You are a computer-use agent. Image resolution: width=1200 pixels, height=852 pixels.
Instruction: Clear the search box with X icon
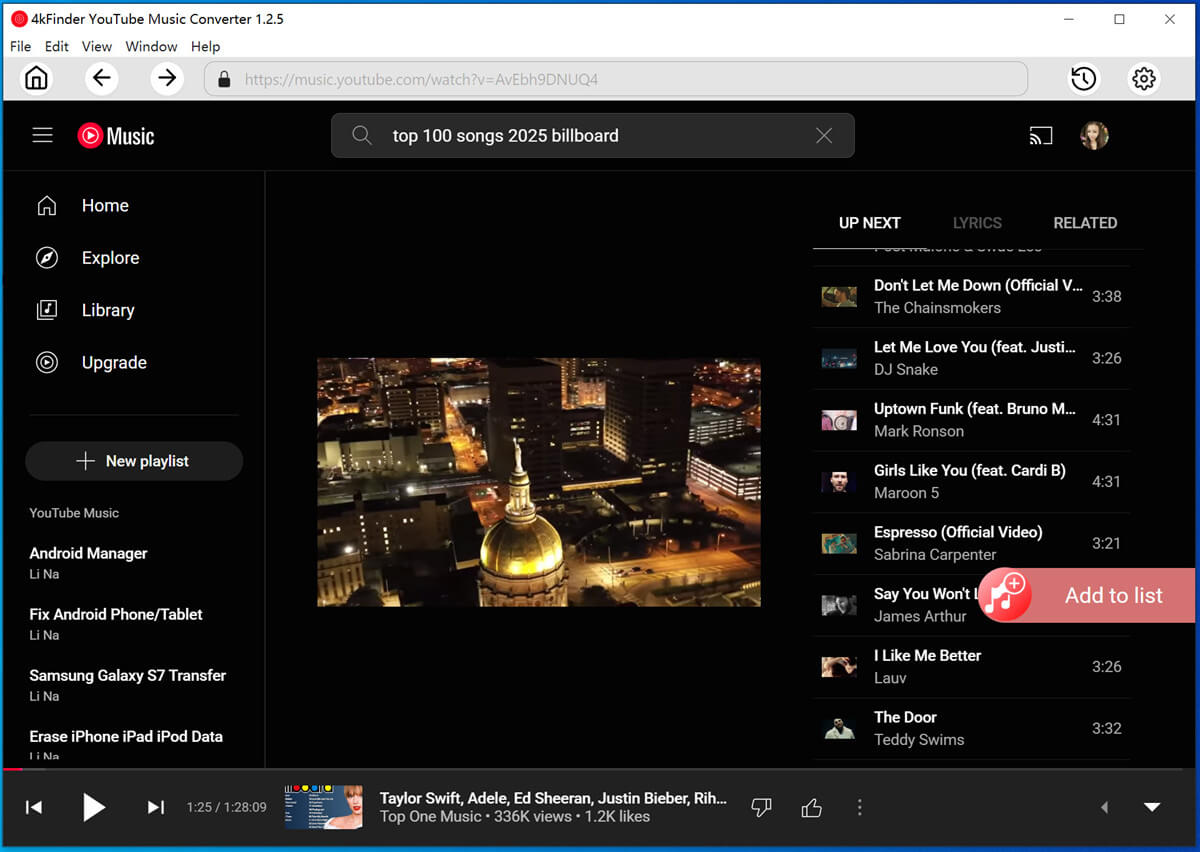click(824, 136)
